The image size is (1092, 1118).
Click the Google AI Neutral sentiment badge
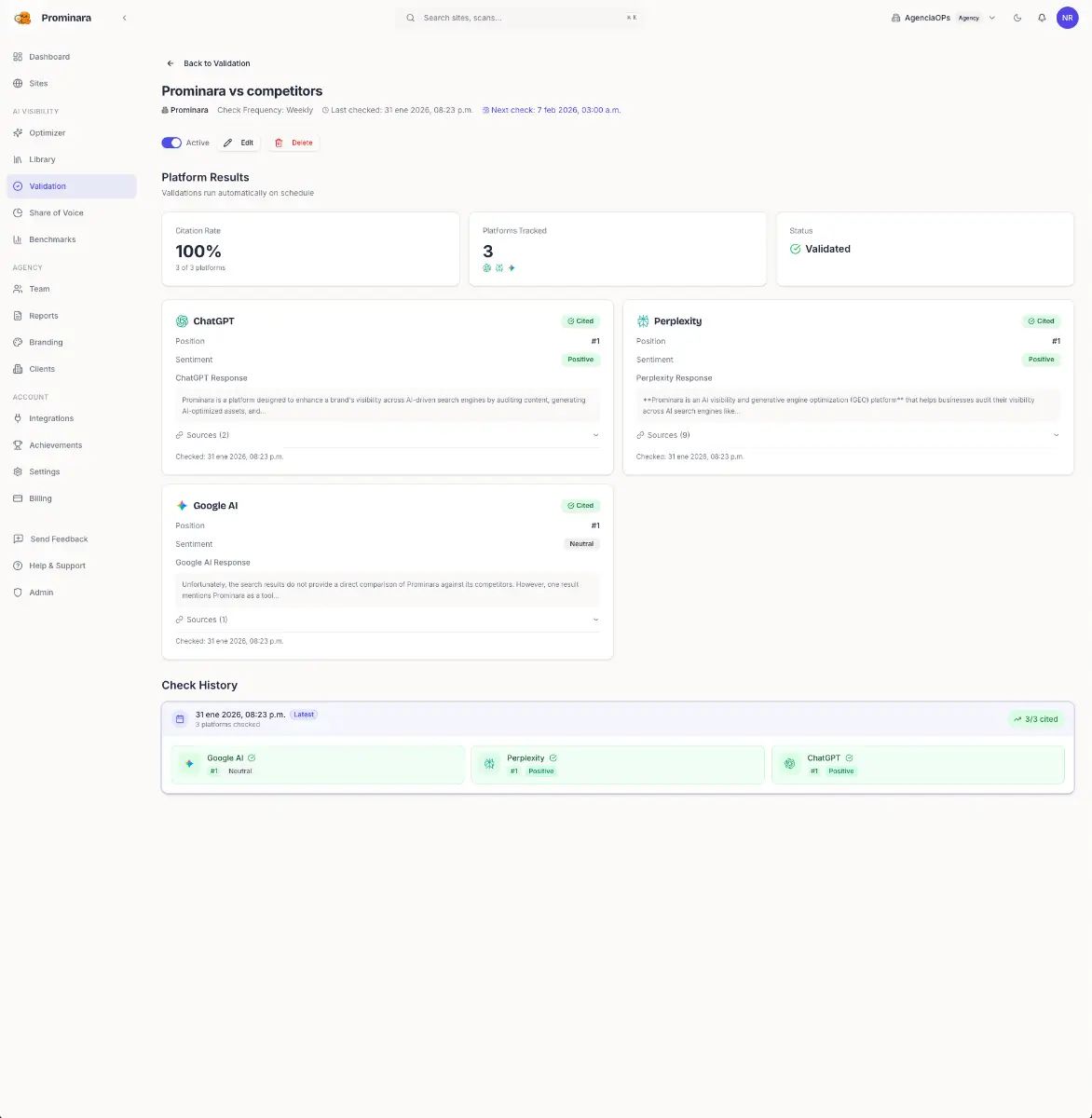click(581, 544)
